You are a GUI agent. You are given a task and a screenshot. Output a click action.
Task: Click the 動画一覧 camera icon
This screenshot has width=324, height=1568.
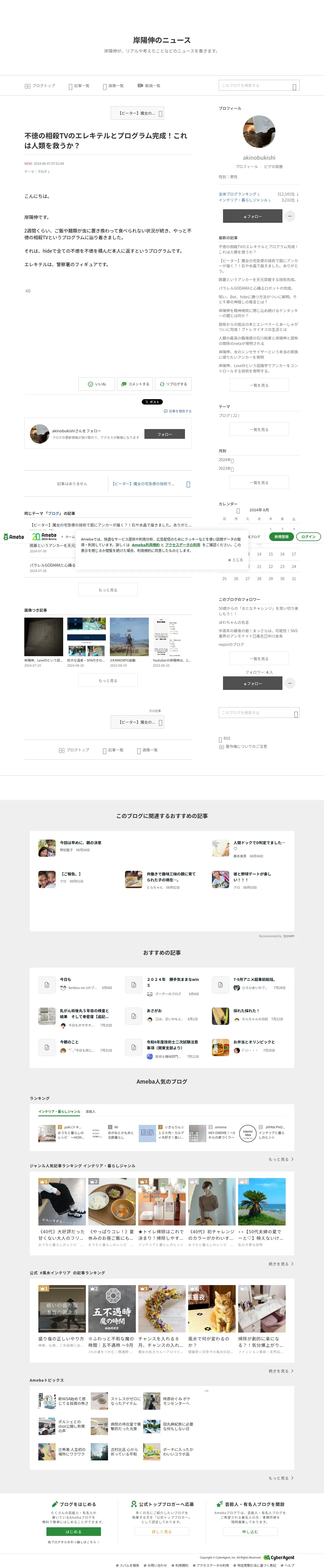click(x=140, y=86)
